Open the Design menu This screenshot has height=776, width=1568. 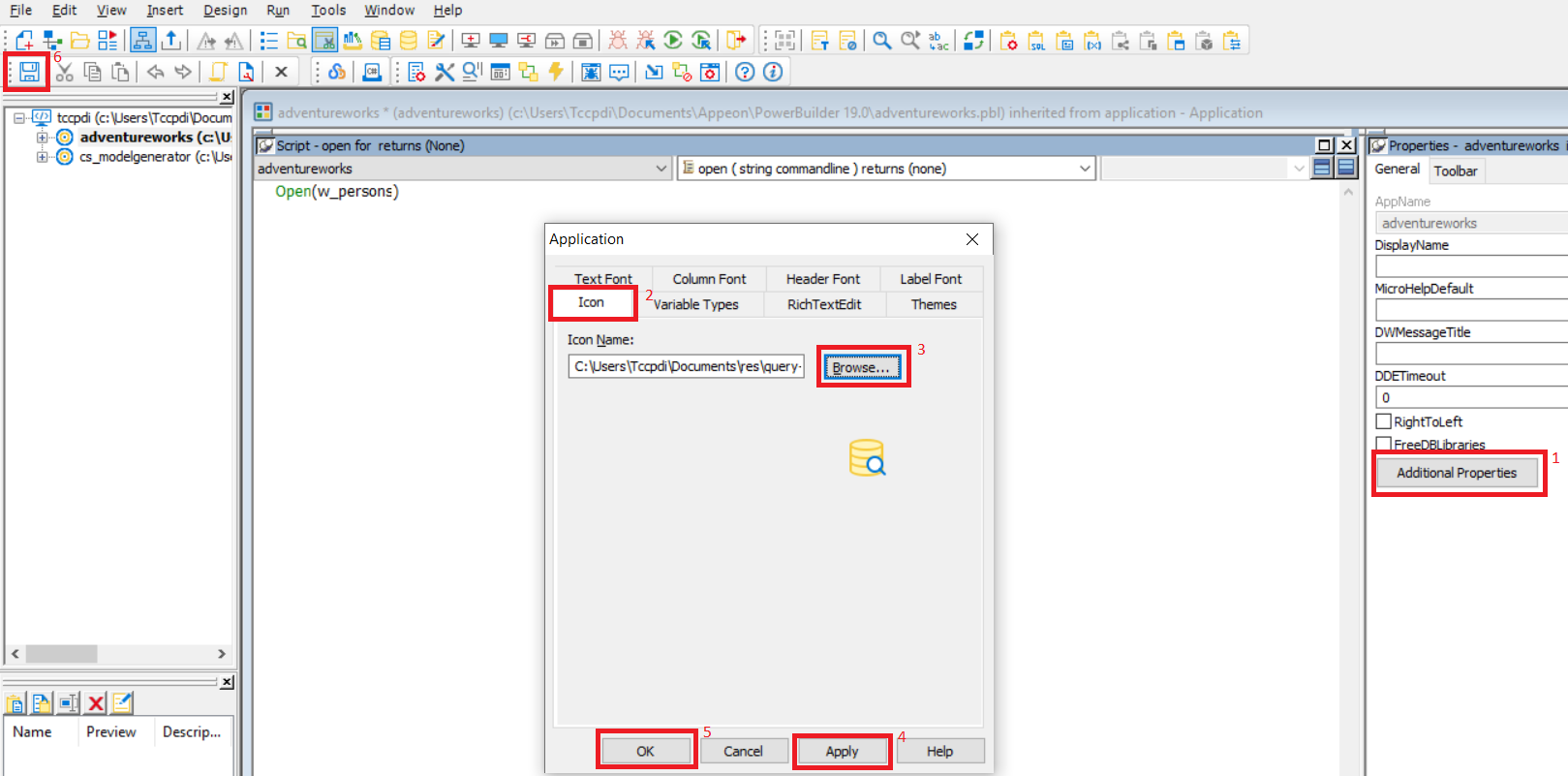(225, 10)
